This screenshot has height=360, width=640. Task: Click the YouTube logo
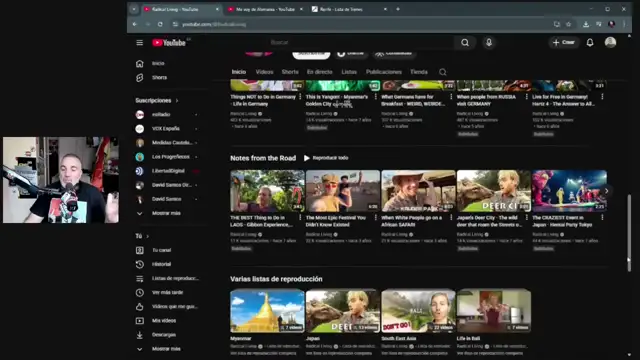coord(169,42)
